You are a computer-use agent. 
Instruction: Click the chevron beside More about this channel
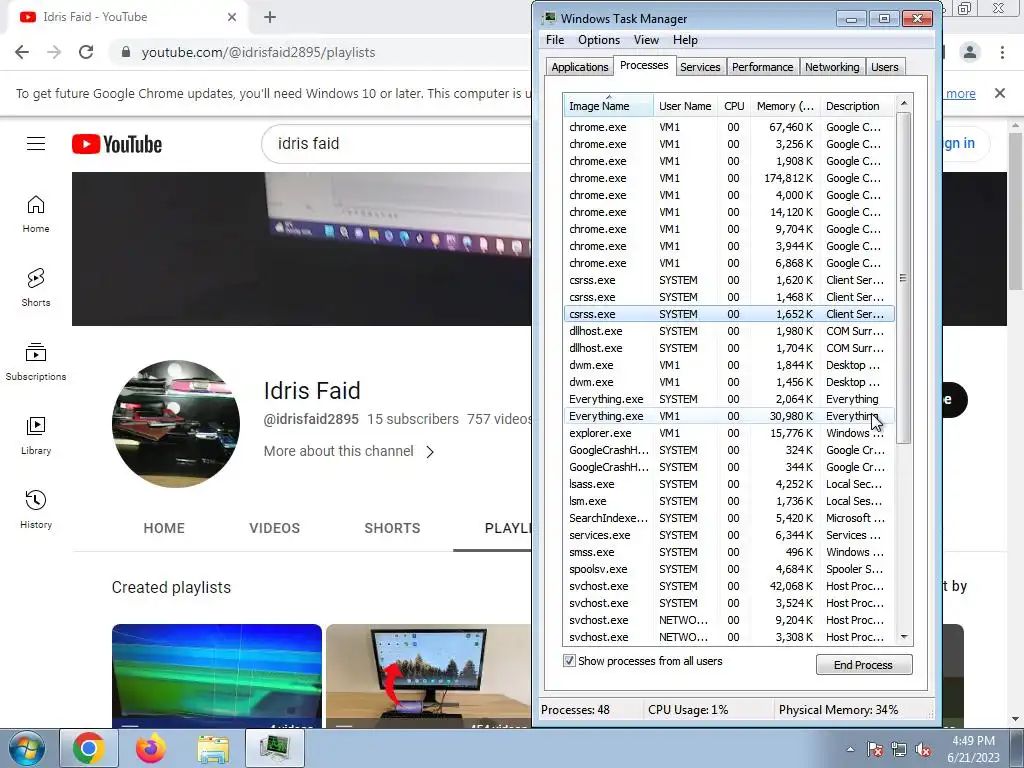click(430, 452)
